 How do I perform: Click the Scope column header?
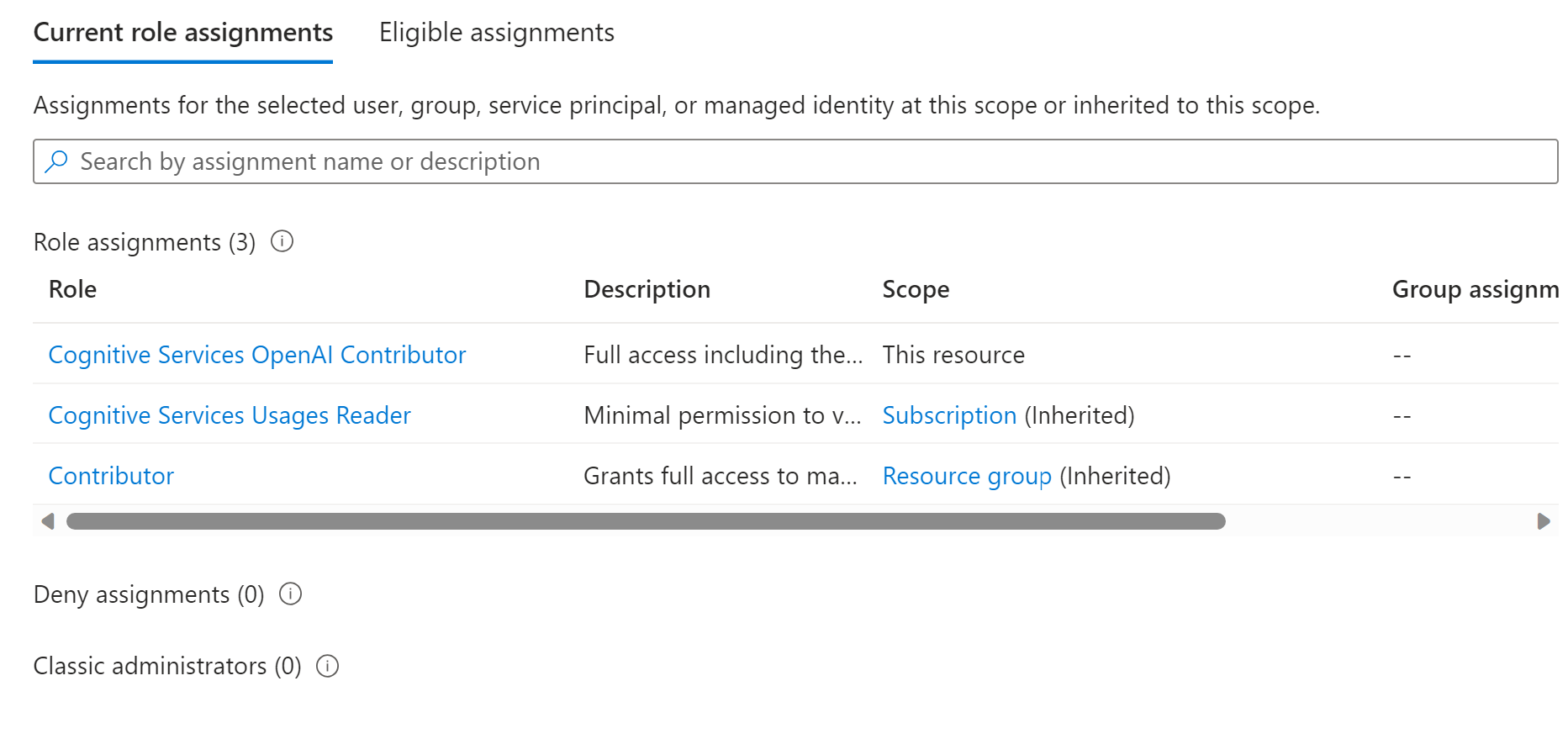pyautogui.click(x=915, y=288)
